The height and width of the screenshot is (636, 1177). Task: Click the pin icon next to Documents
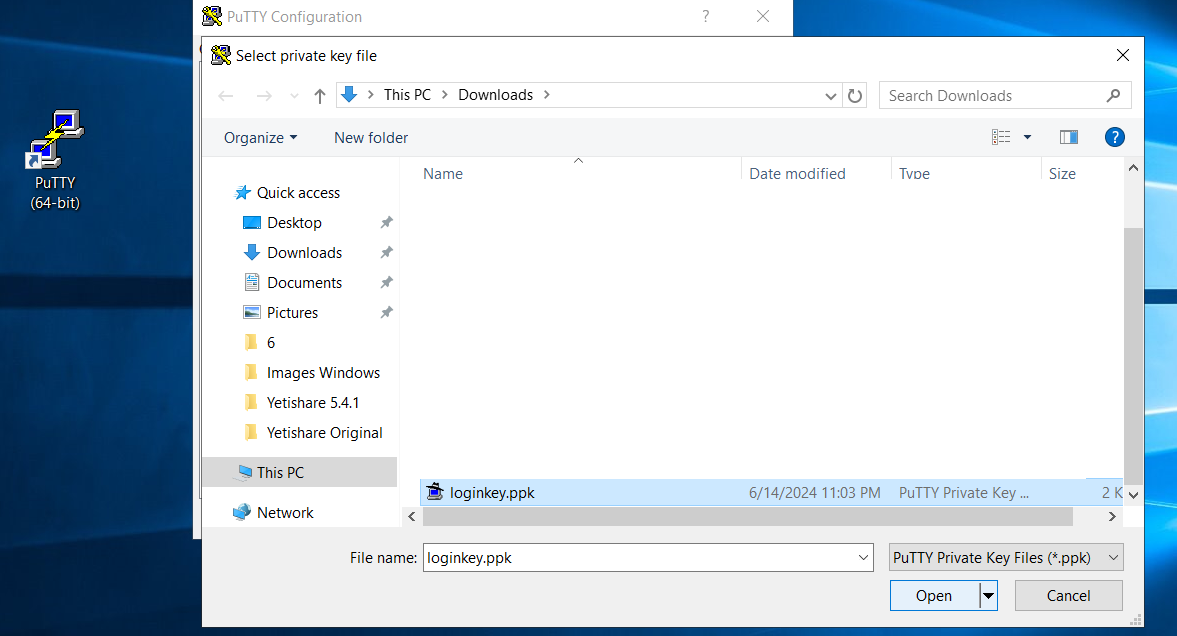[386, 282]
